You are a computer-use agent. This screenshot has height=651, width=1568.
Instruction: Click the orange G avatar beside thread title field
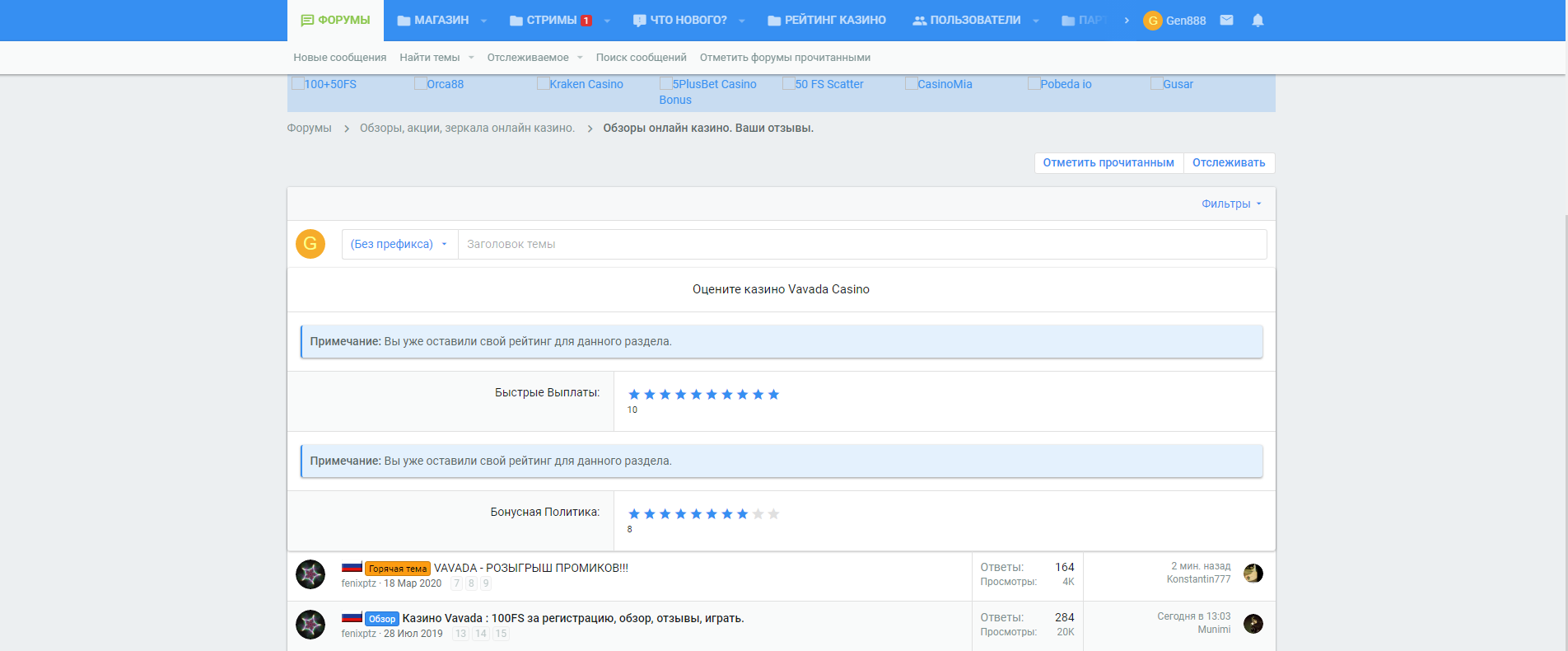(310, 244)
